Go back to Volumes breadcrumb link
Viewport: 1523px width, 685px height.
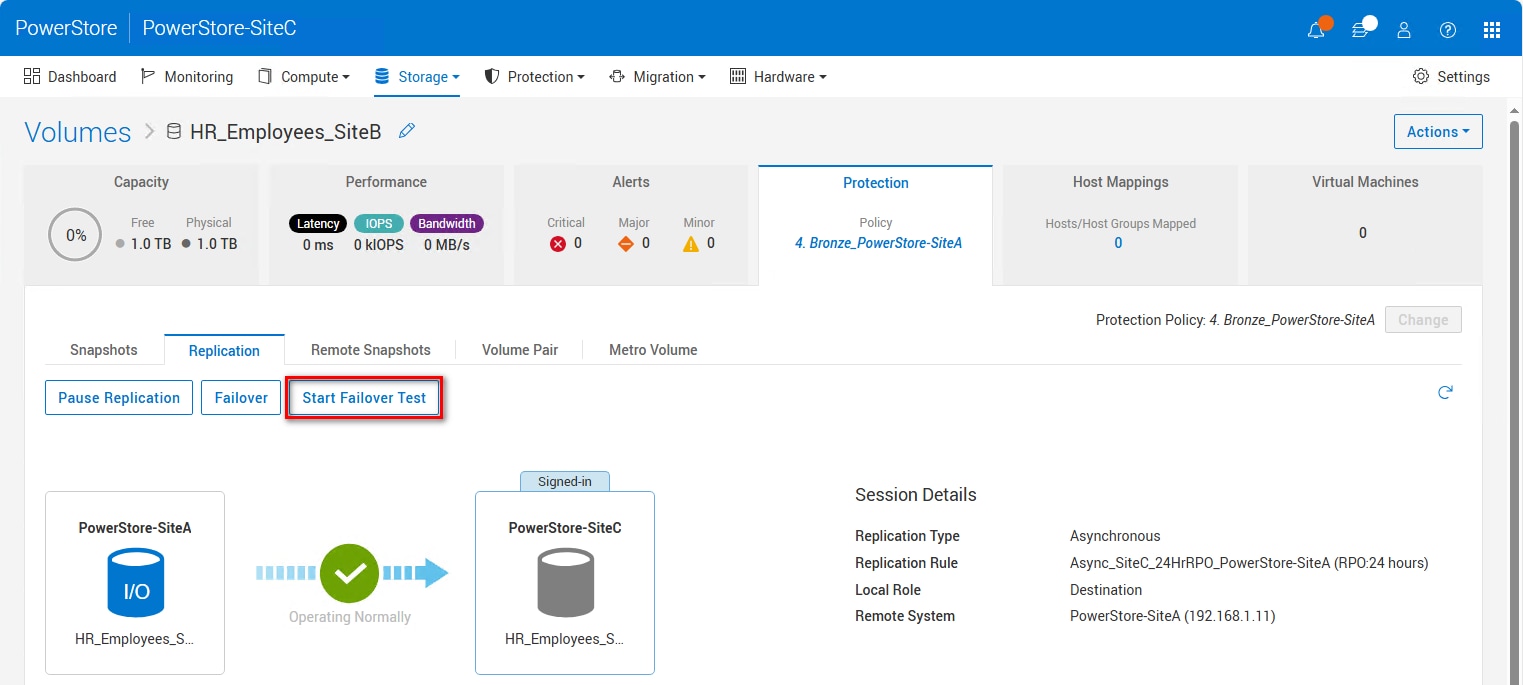tap(78, 132)
